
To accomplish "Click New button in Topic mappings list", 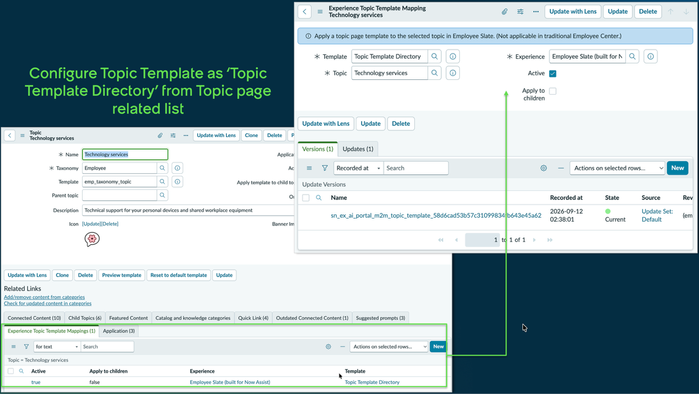I will [438, 346].
